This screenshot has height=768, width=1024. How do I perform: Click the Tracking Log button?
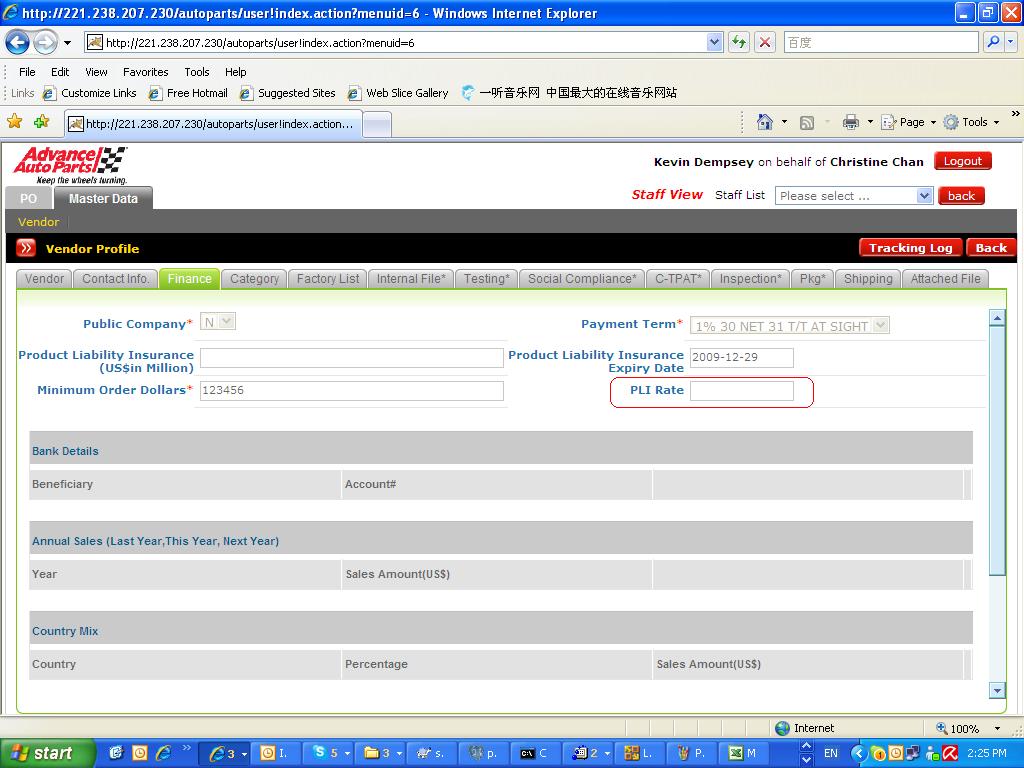tap(910, 248)
